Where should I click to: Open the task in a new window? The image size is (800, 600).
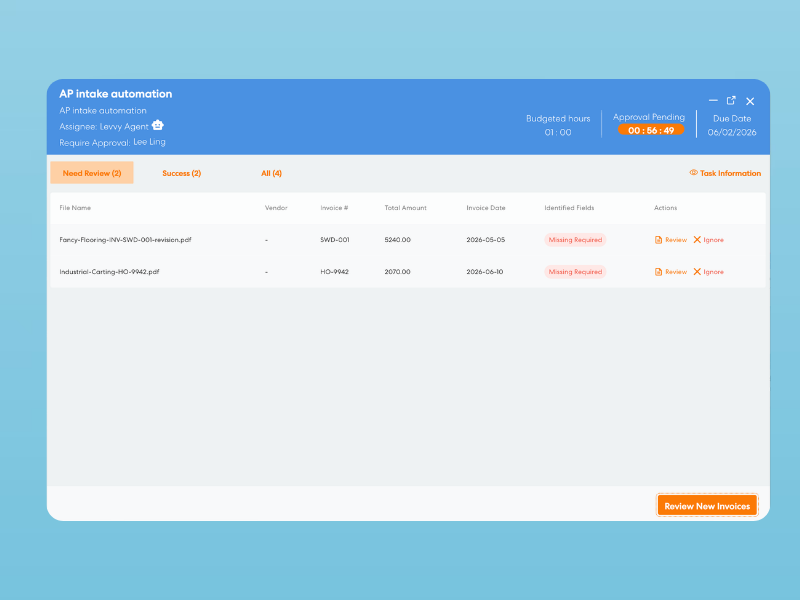click(x=731, y=101)
